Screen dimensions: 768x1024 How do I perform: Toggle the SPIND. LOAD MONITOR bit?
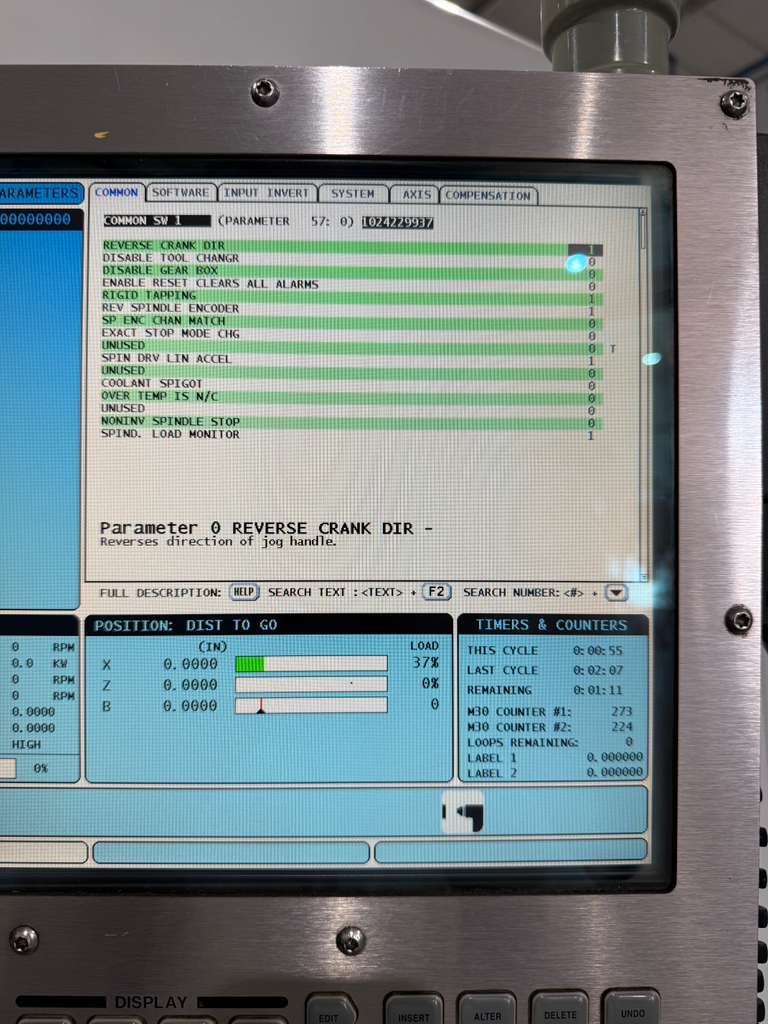(x=591, y=435)
